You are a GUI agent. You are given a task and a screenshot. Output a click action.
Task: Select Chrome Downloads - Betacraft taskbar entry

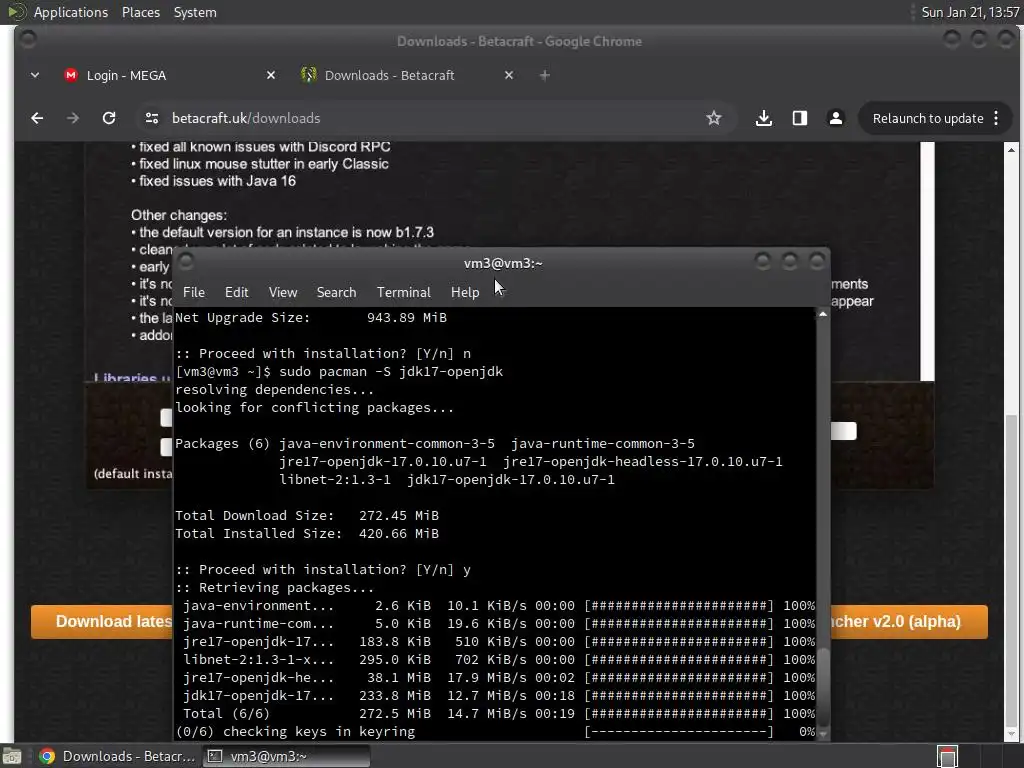point(118,756)
